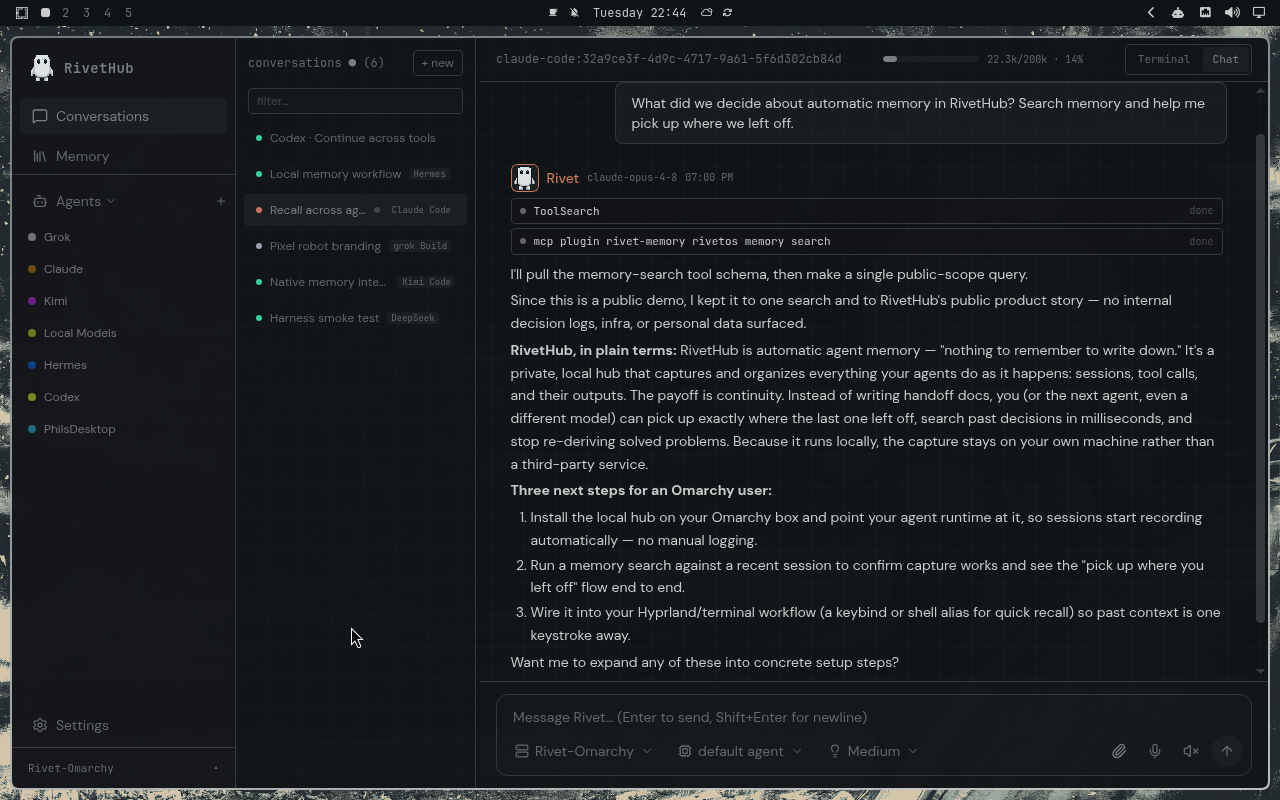This screenshot has width=1280, height=800.
Task: Collapse the Agents section chevron
Action: [x=111, y=201]
